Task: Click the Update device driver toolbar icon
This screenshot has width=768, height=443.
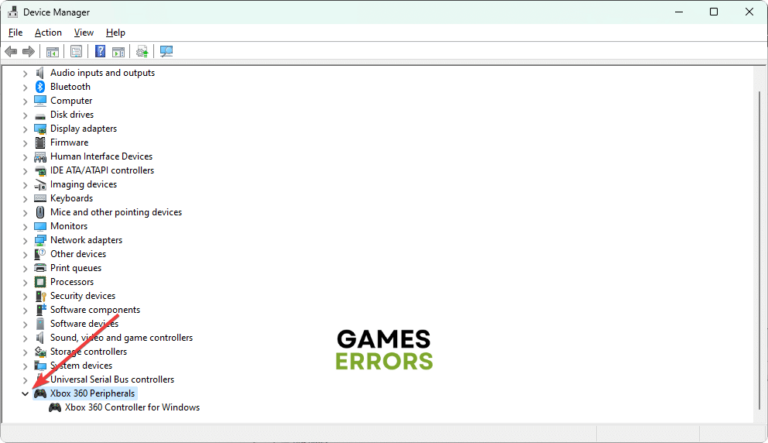Action: (142, 51)
